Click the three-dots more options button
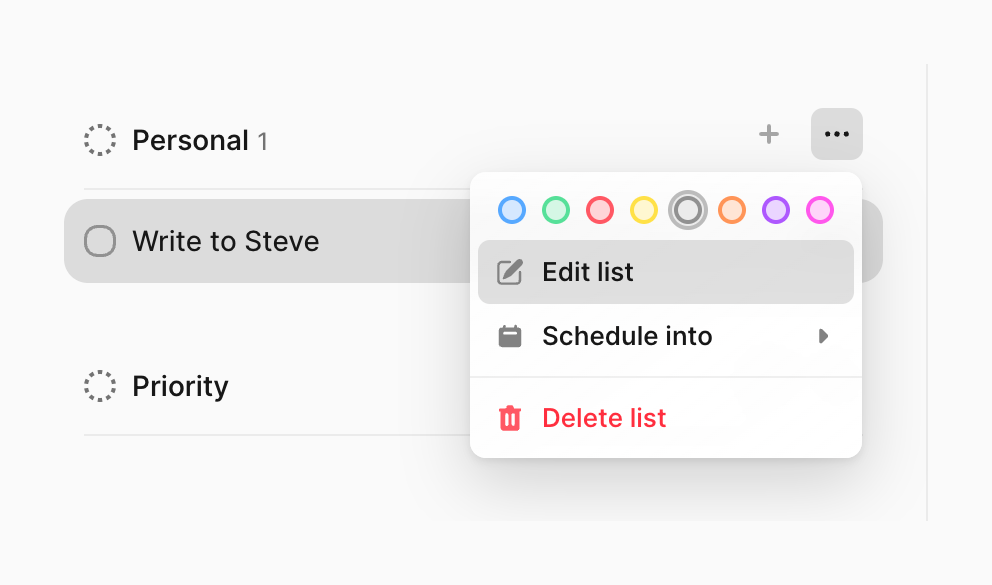This screenshot has width=992, height=585. 837,134
